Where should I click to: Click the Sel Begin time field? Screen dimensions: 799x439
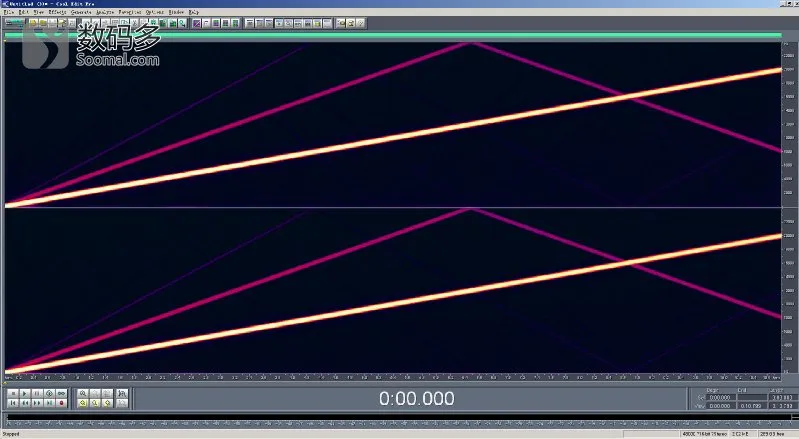click(x=721, y=397)
